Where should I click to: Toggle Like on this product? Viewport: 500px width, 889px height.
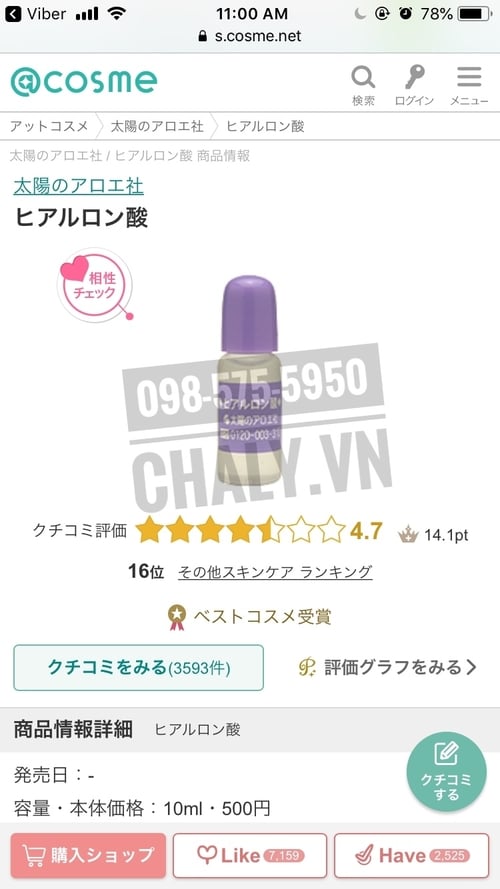coord(250,855)
